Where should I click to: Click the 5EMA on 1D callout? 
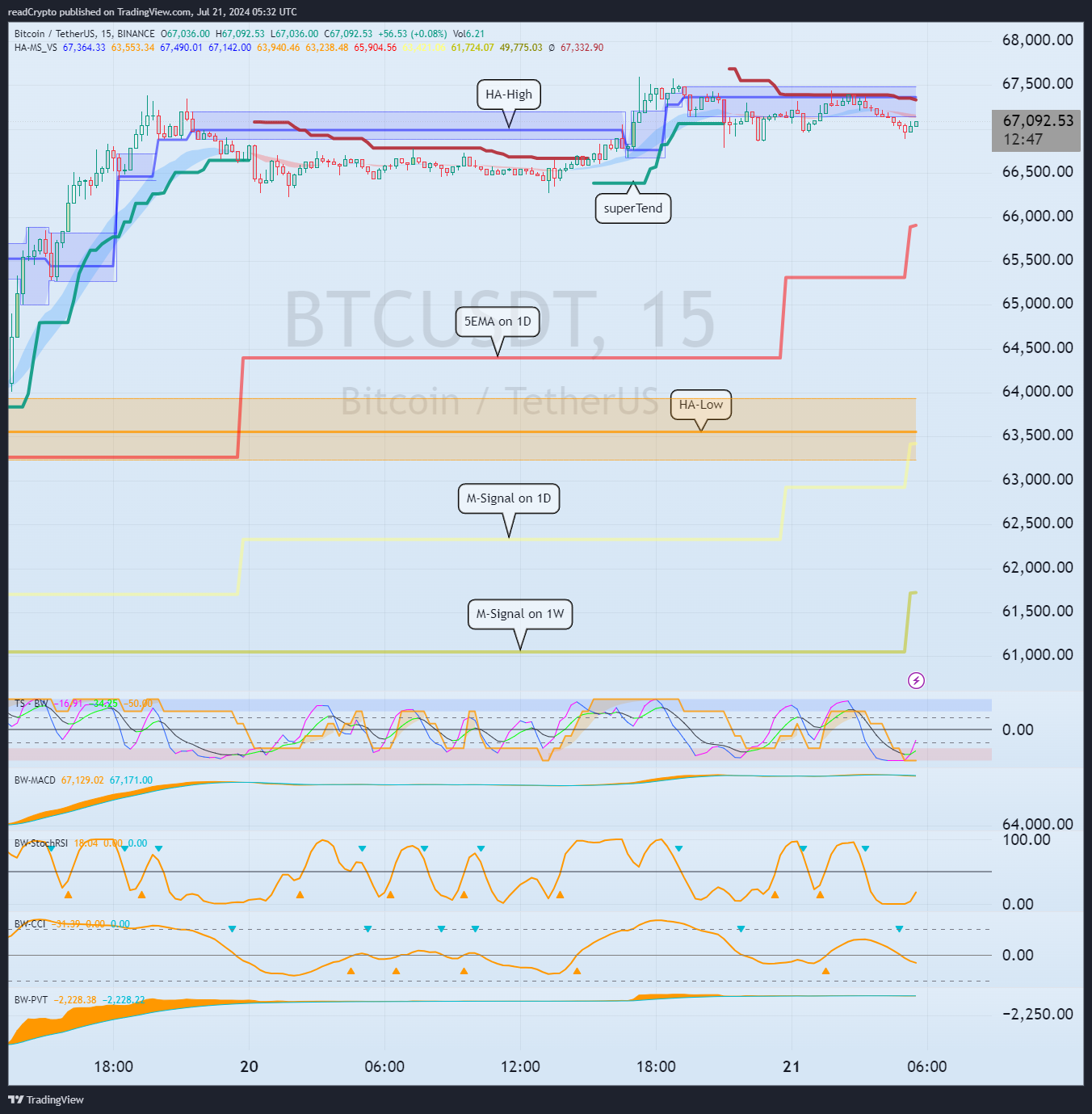point(498,322)
